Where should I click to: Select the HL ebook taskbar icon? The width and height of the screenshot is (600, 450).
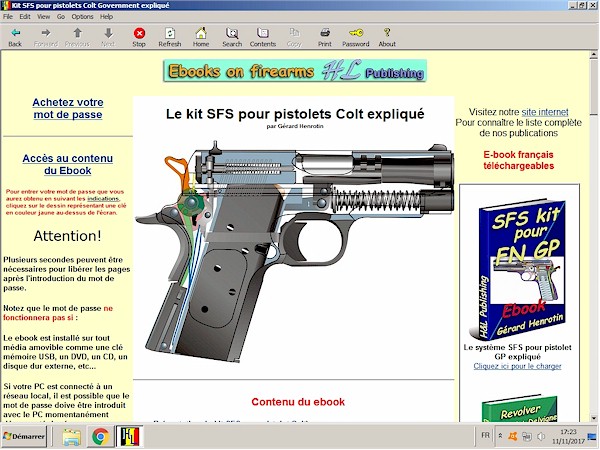130,436
